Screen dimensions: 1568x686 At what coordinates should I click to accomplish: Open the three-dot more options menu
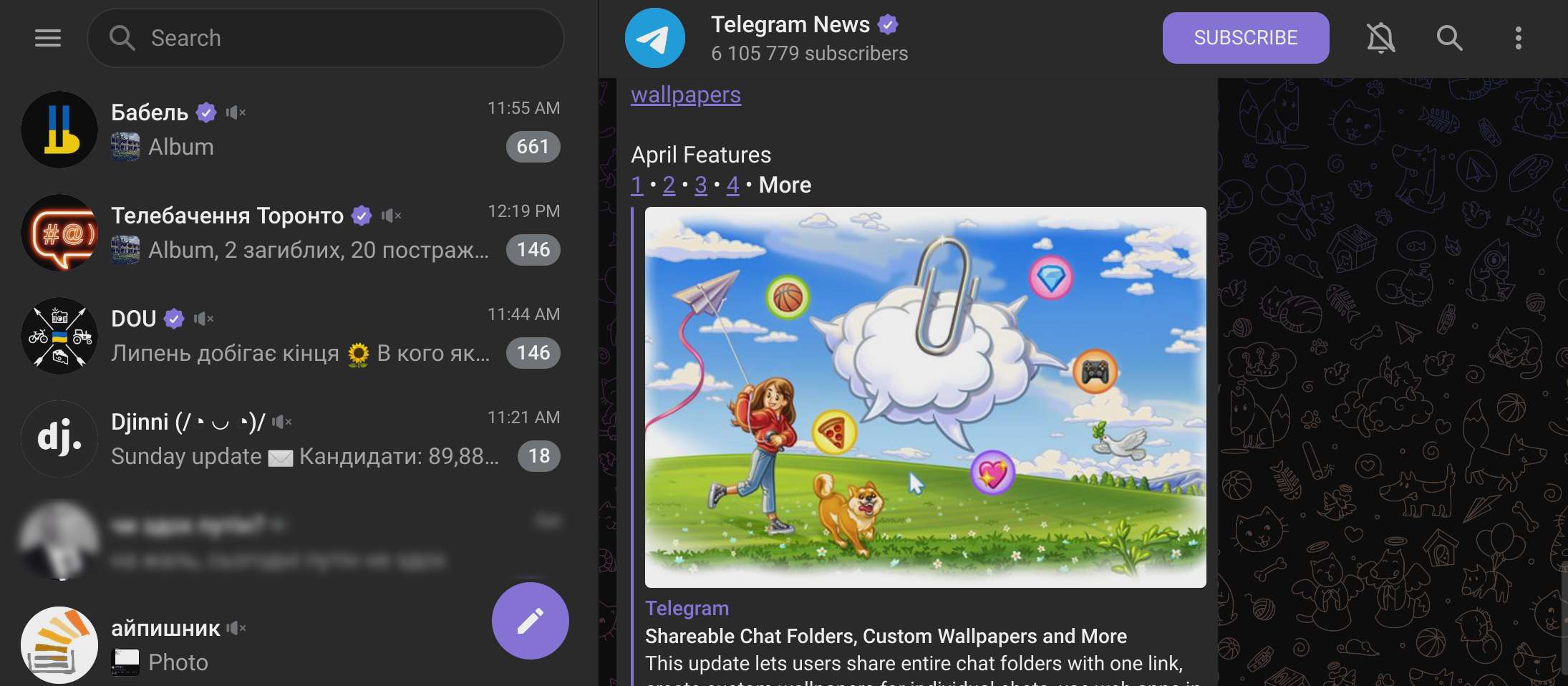[x=1518, y=38]
